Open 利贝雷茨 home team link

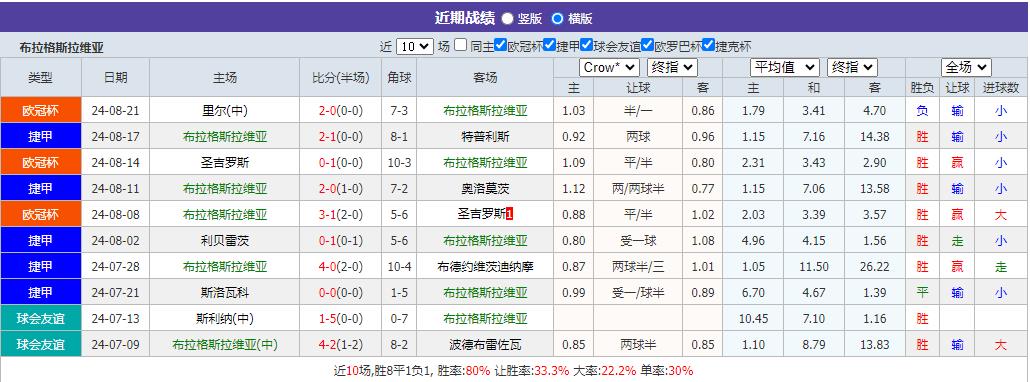[225, 241]
